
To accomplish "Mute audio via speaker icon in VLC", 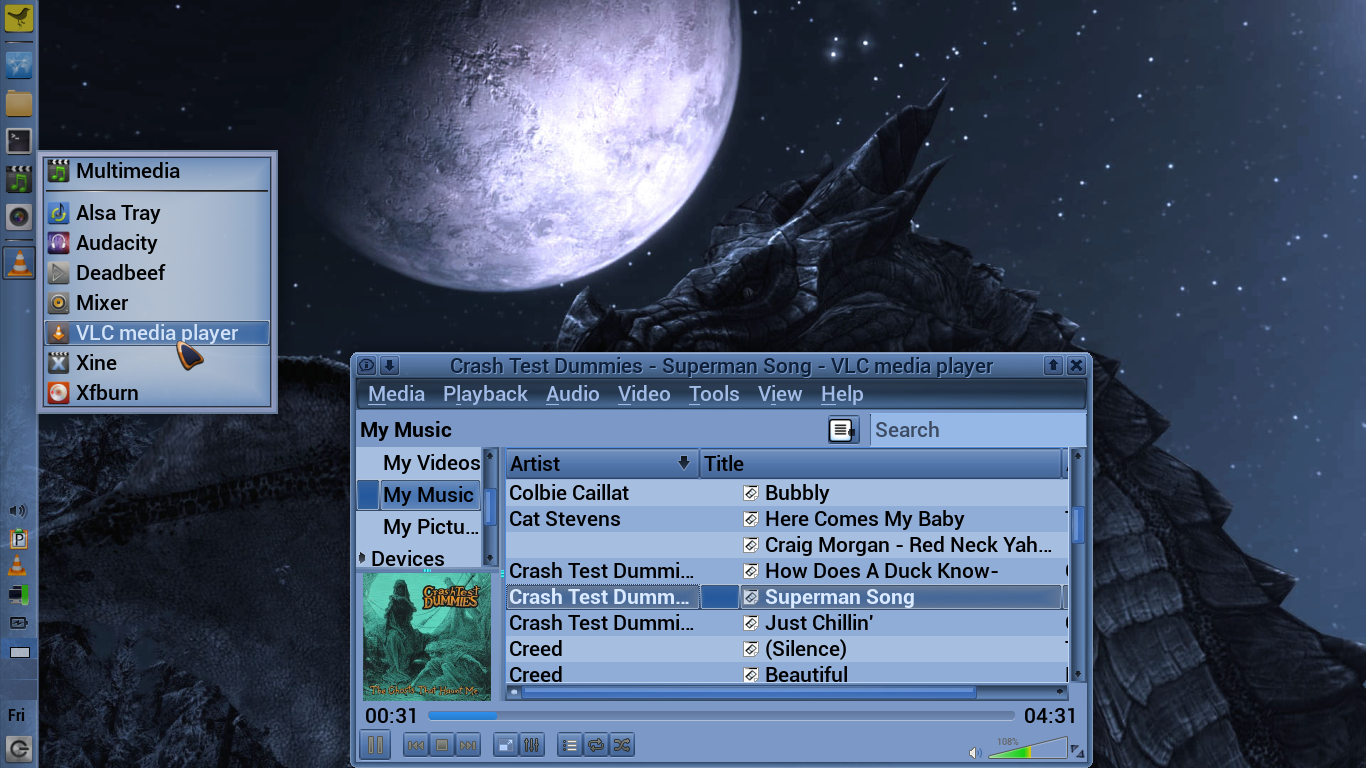I will (x=975, y=752).
